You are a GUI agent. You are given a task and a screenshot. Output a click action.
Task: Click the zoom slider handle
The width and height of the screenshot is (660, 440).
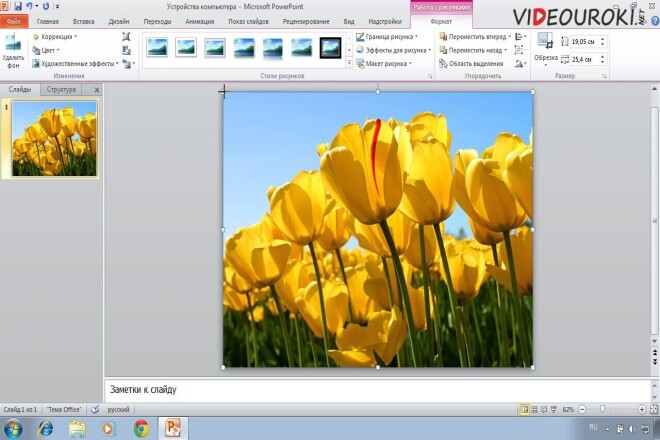pos(602,409)
